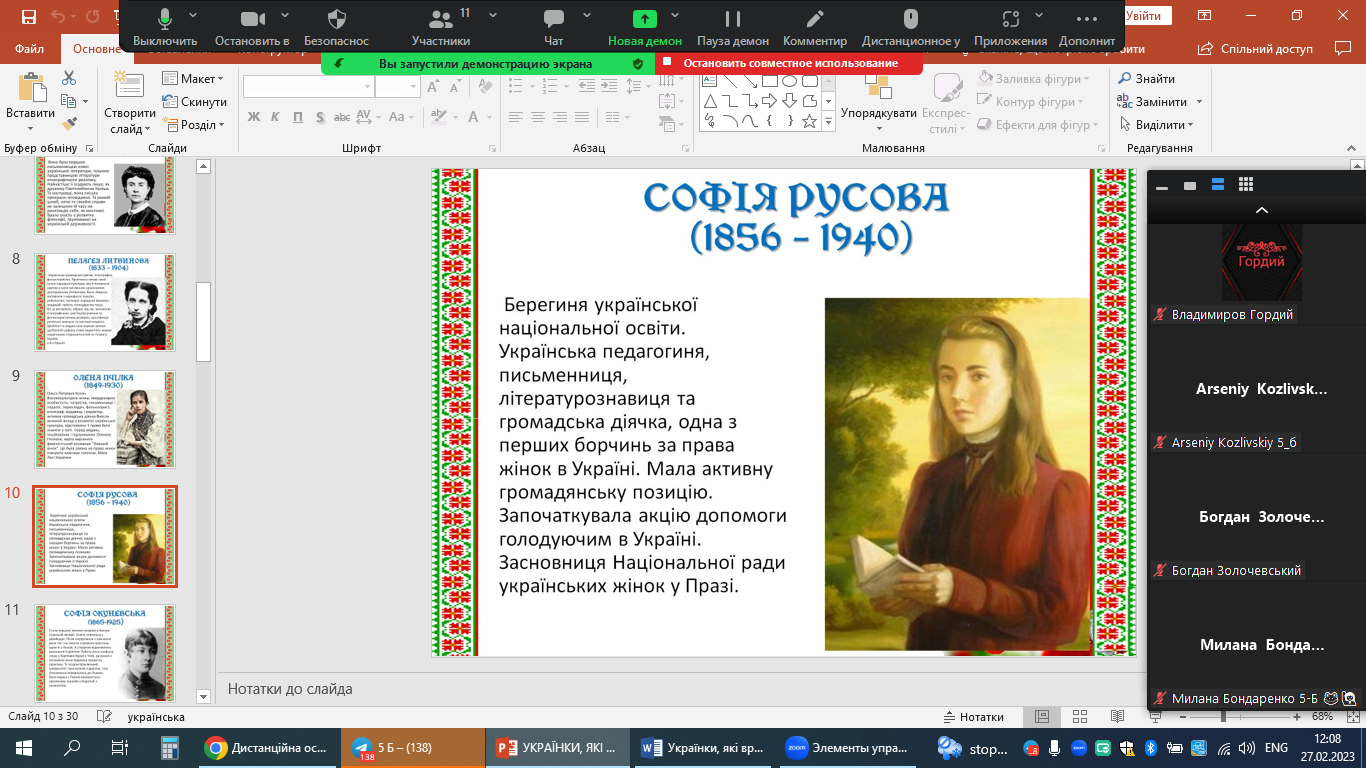1366x768 pixels.
Task: Open Zoom chat
Action: (x=553, y=27)
